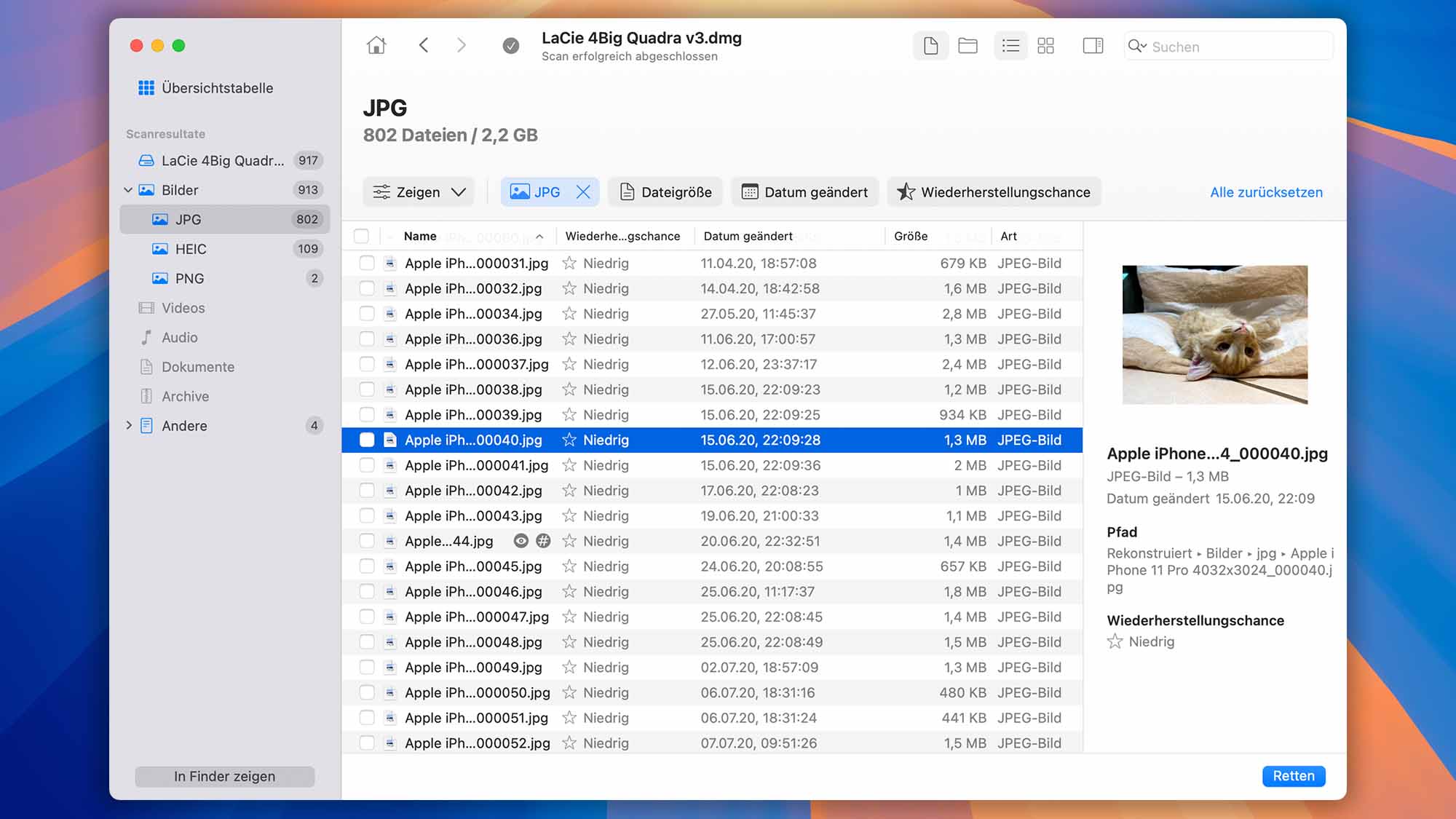Click the Retten button
Image resolution: width=1456 pixels, height=819 pixels.
[1294, 776]
